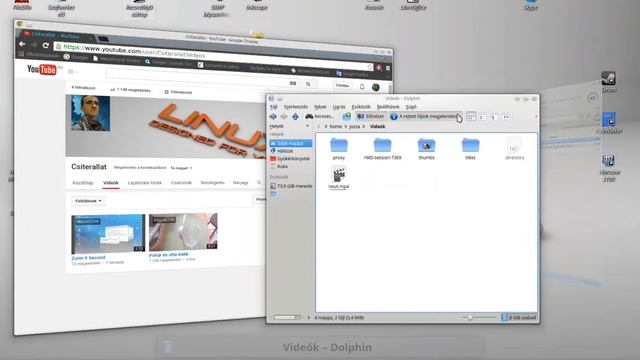
Task: Select the .directory file in Dolphin
Action: point(514,149)
